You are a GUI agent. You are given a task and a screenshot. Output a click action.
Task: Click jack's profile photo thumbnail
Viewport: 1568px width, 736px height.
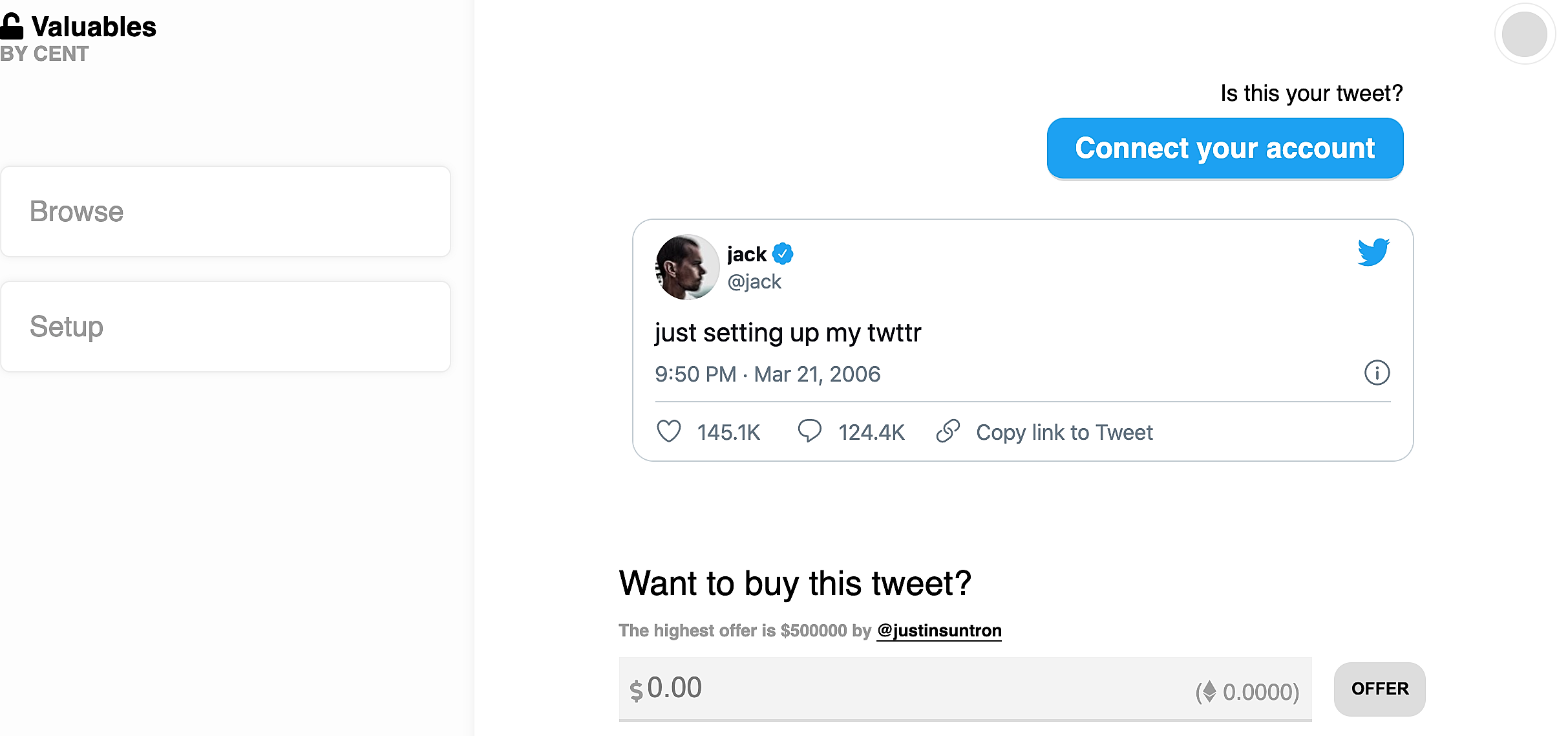coord(687,267)
